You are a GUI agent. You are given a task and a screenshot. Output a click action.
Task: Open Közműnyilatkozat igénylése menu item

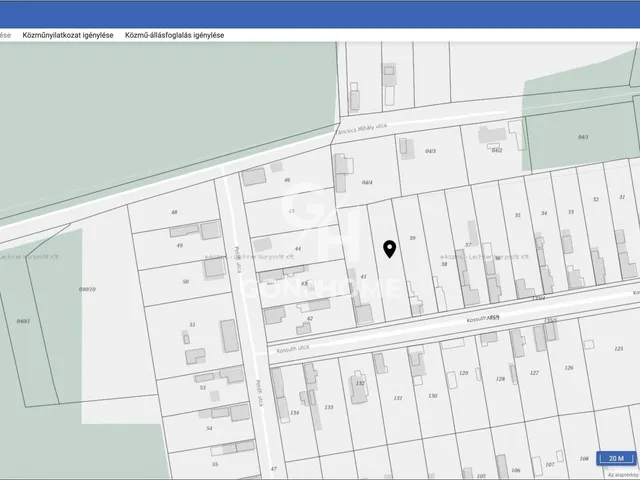tap(68, 35)
